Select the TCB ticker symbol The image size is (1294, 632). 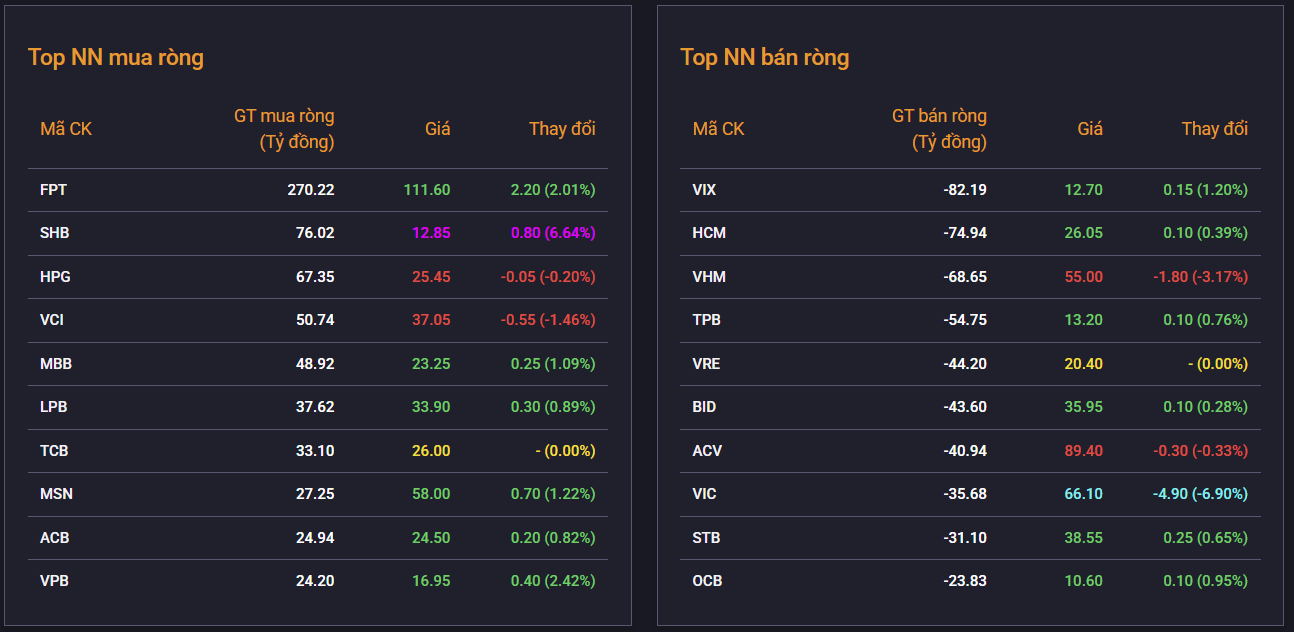coord(54,451)
